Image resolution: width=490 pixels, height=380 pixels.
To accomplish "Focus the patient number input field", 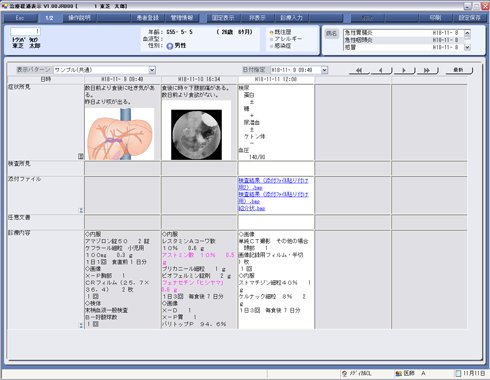I will 25,32.
